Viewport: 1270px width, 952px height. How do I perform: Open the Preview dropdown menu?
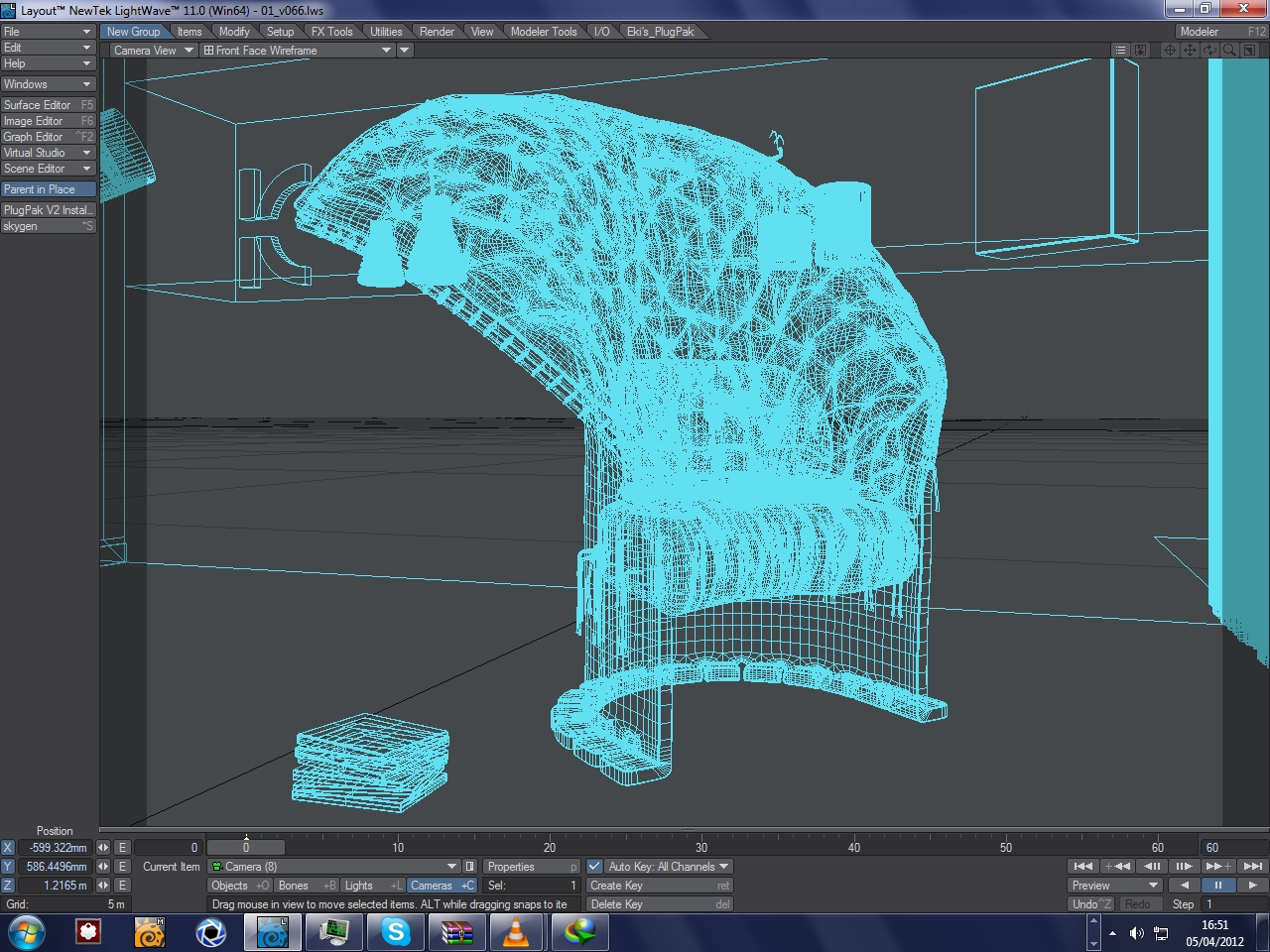1114,886
